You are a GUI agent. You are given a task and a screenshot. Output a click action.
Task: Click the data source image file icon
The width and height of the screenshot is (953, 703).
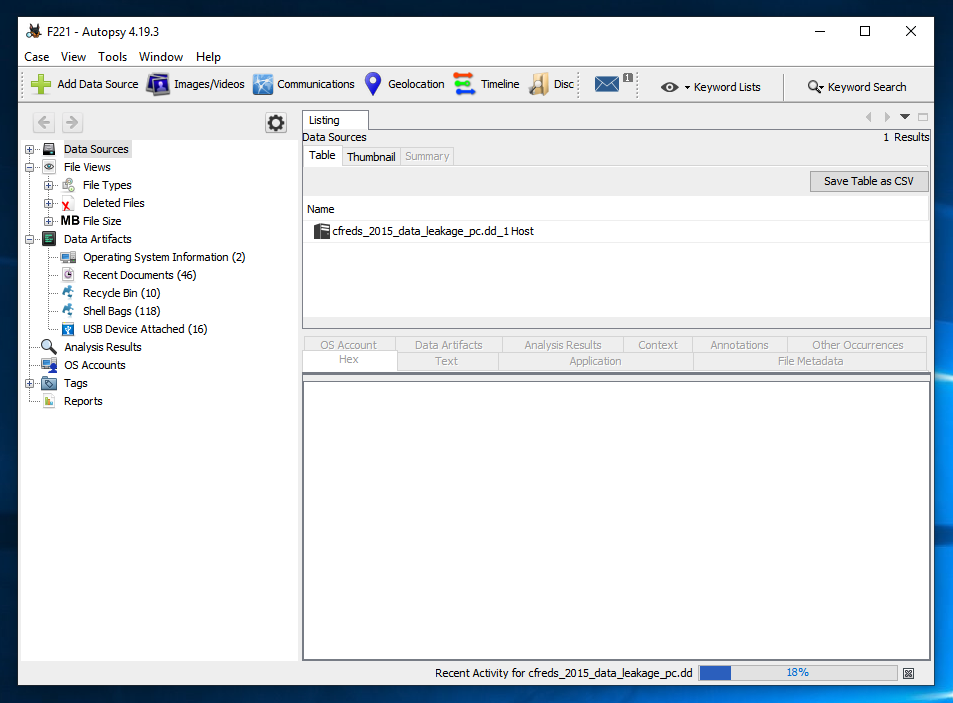322,231
